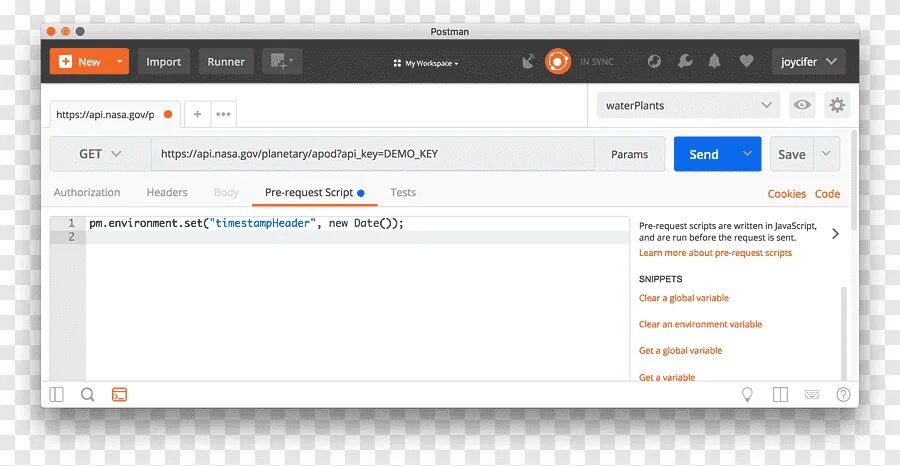
Task: Switch to the Headers tab
Action: click(x=167, y=192)
